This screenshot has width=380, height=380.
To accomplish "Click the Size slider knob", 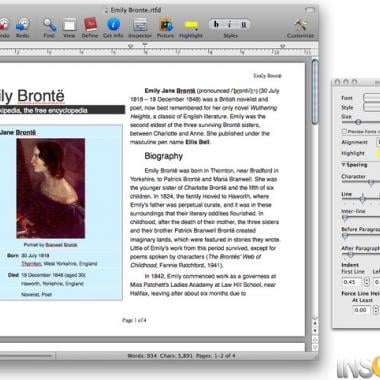I will [x=358, y=122].
